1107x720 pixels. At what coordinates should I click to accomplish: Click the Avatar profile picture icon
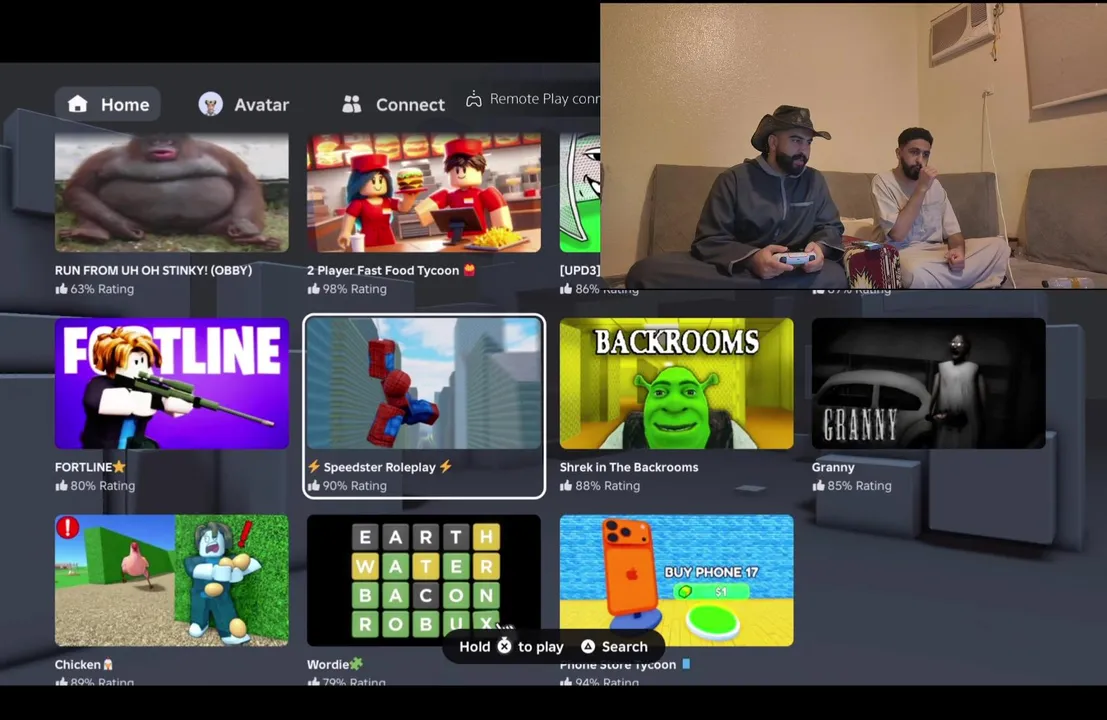(210, 104)
